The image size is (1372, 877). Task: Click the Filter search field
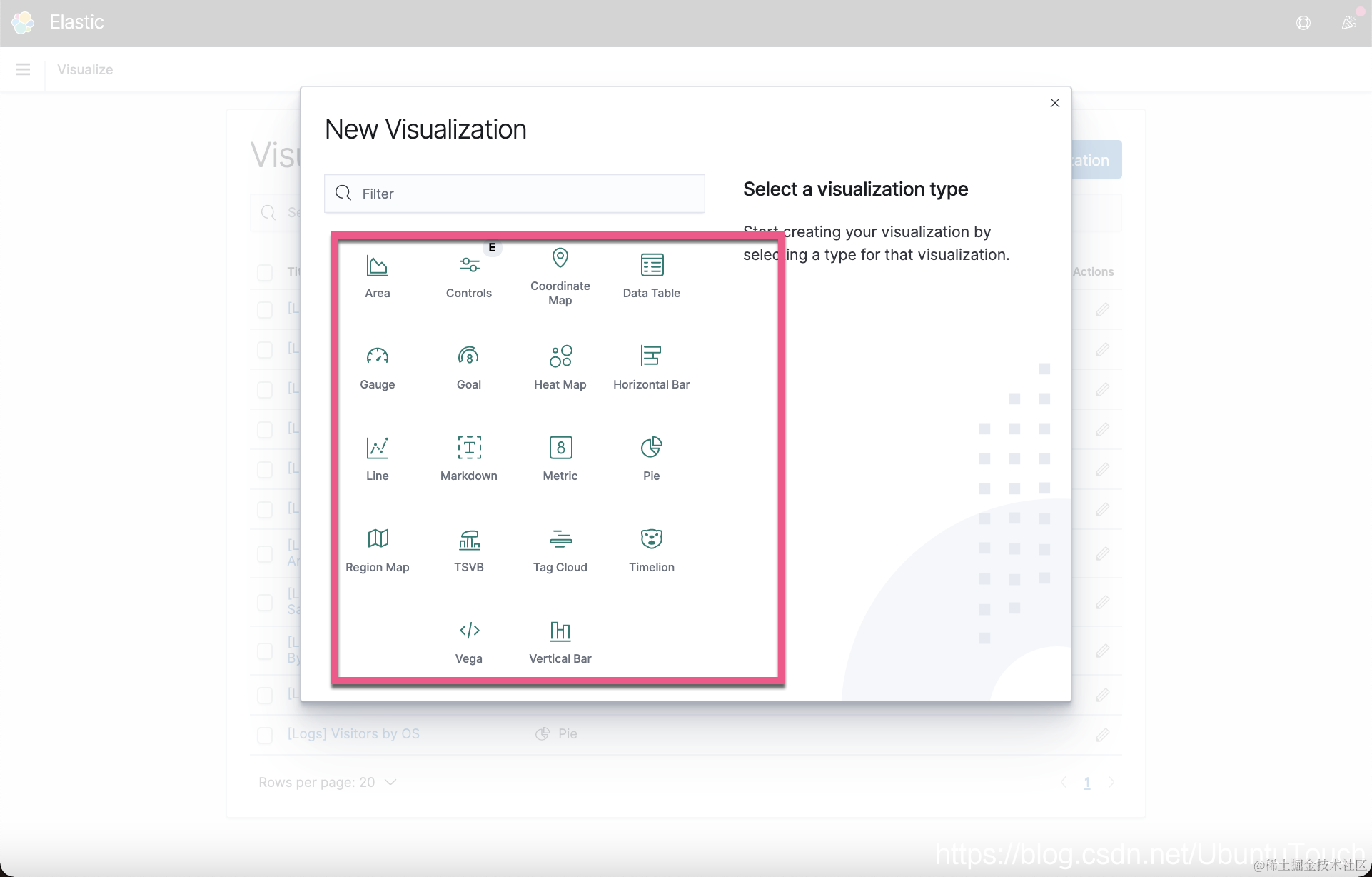tap(514, 194)
